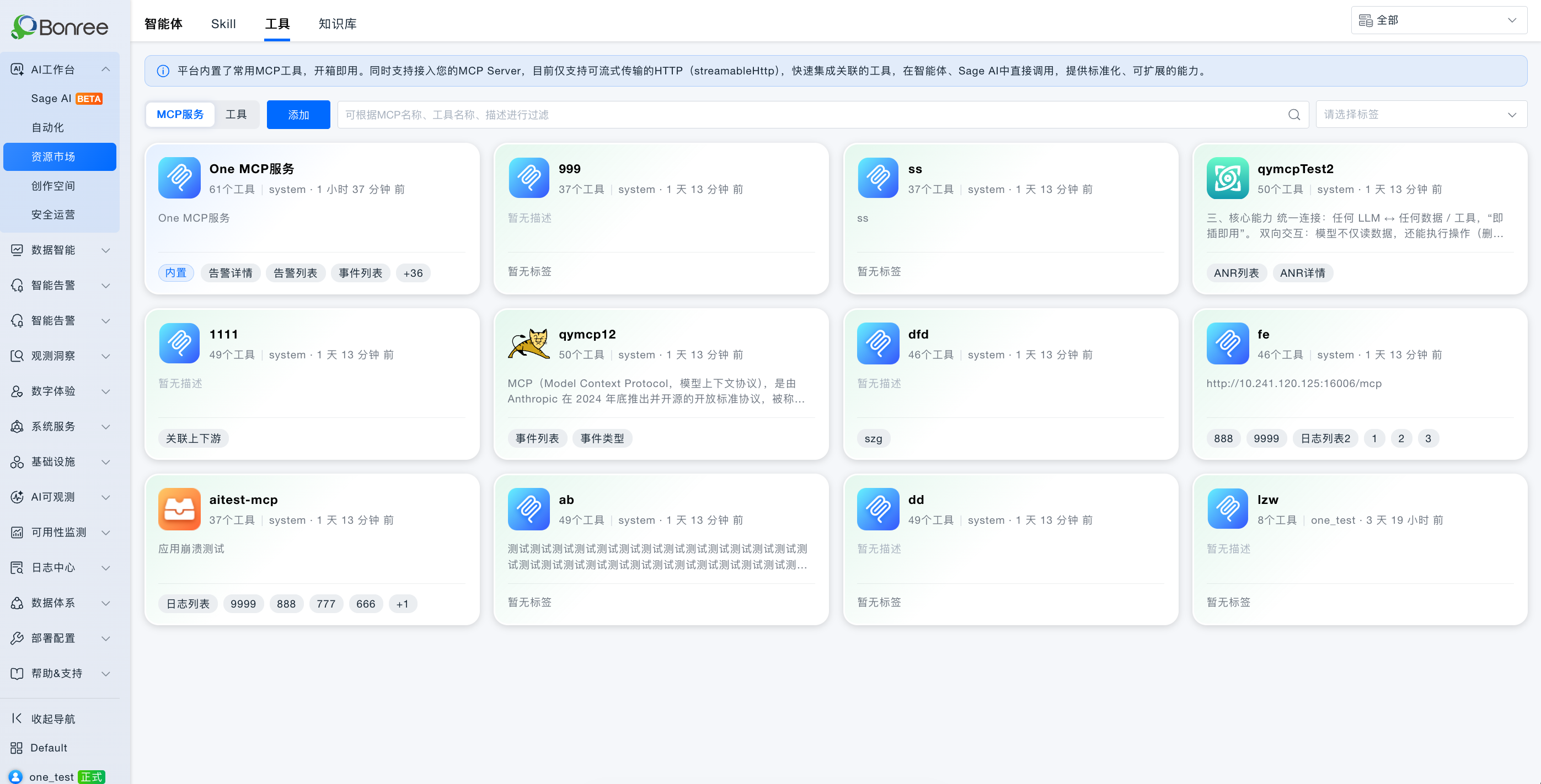Click the 部署配置 wrench icon

[17, 638]
